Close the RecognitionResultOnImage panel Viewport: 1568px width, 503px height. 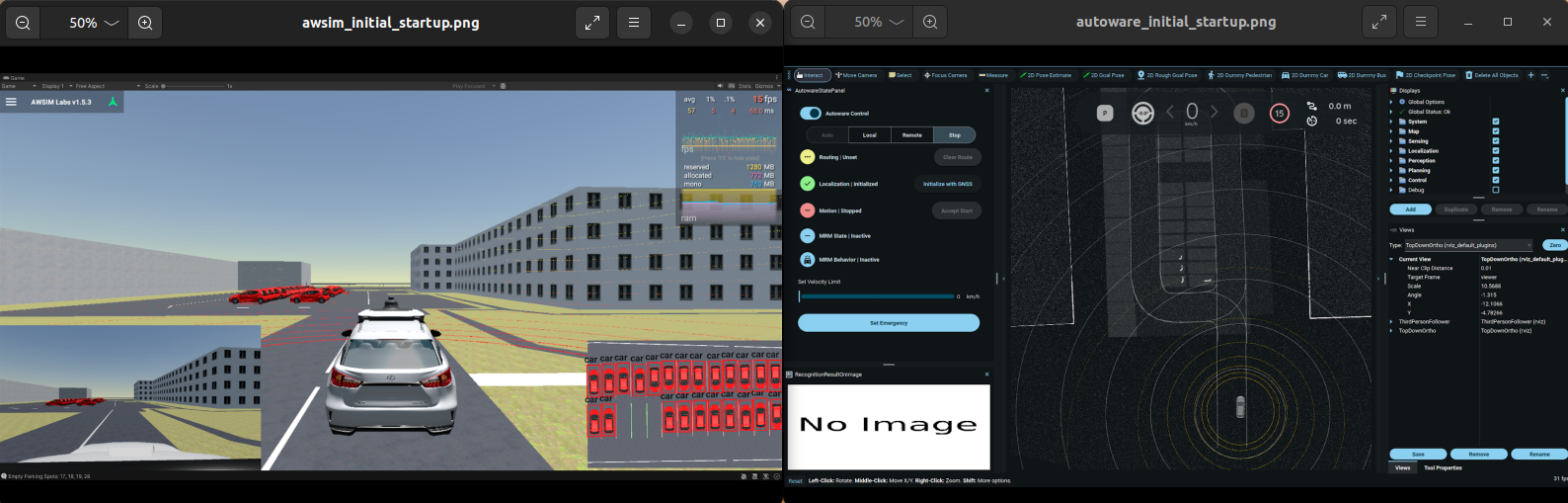tap(987, 375)
